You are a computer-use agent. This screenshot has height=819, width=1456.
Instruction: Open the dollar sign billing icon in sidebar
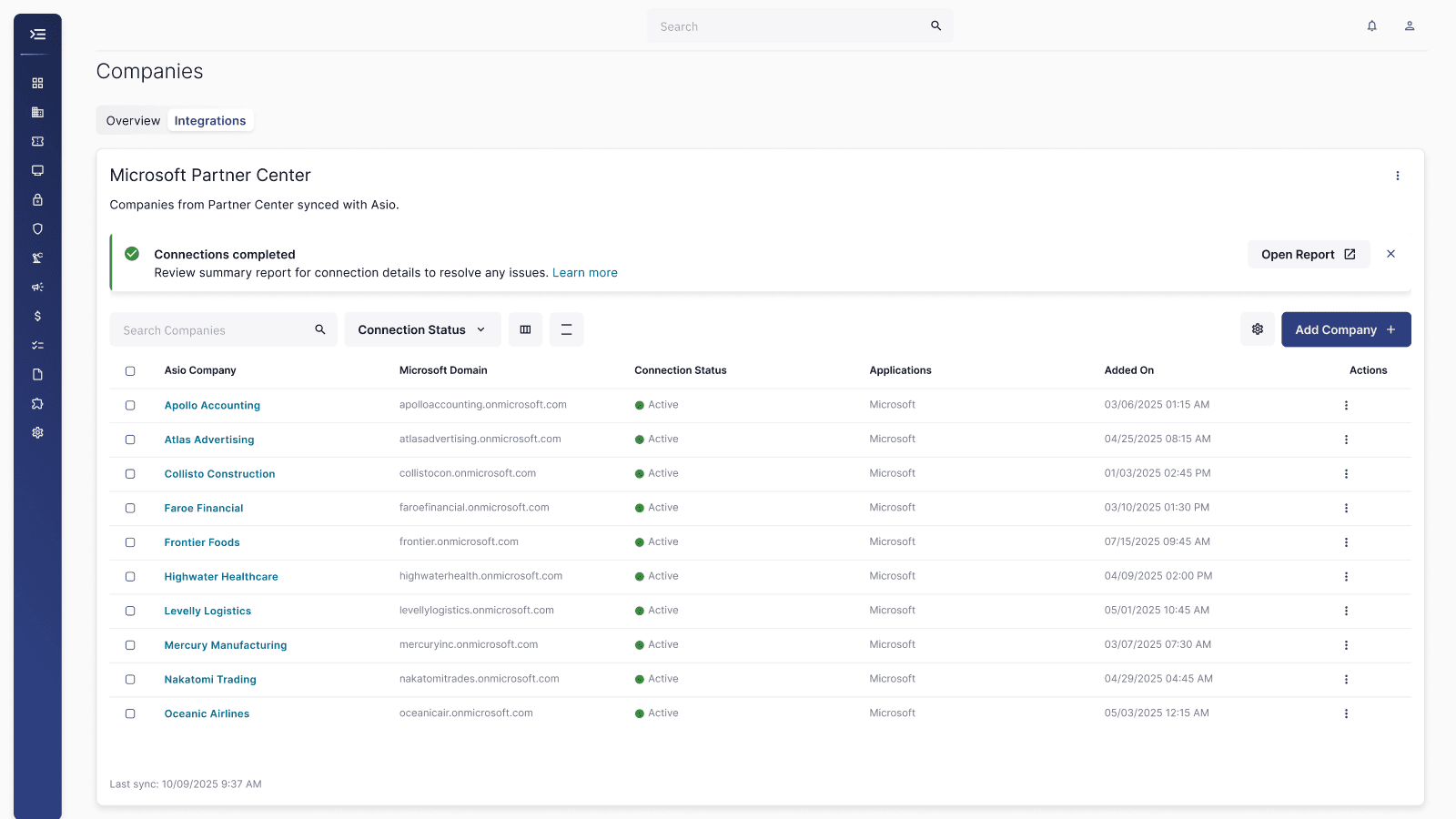(x=37, y=316)
